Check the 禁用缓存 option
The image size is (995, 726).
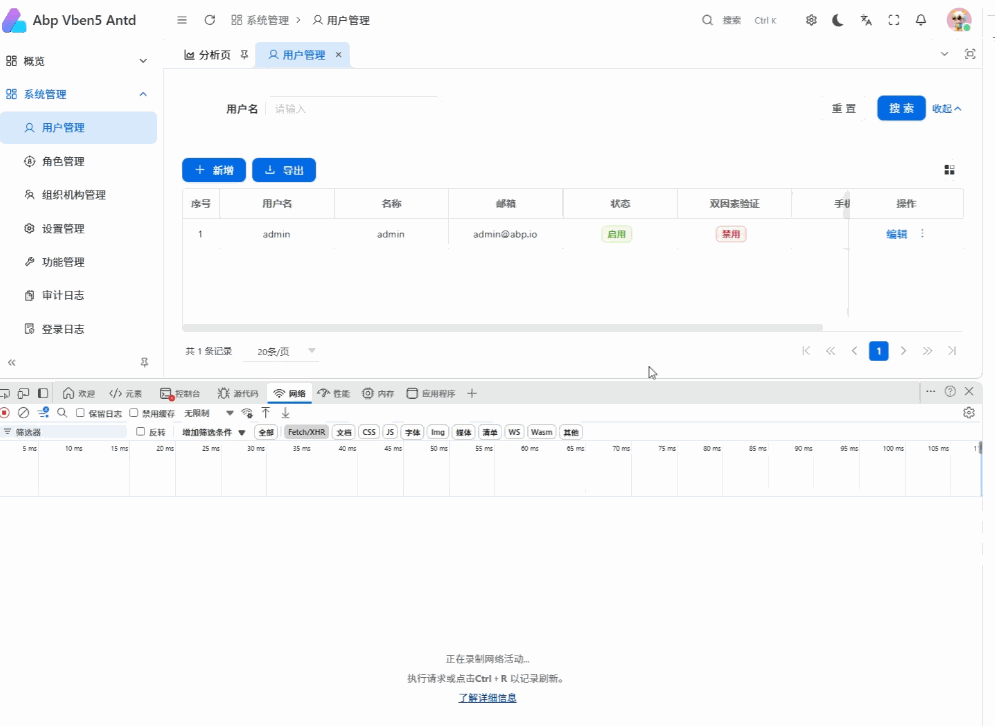[x=134, y=413]
